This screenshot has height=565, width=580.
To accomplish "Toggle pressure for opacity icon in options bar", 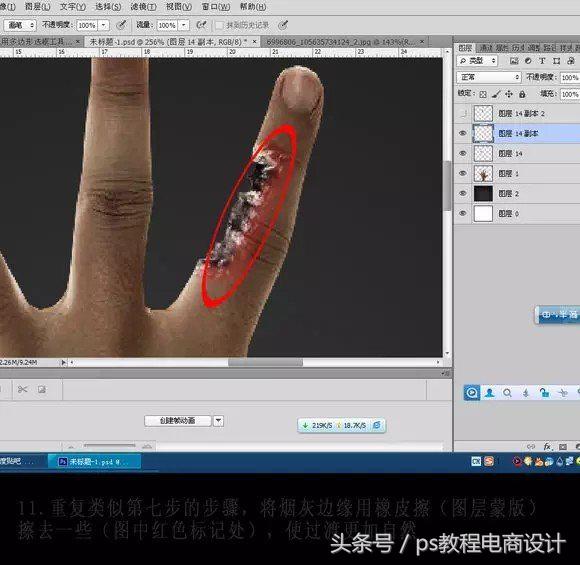I will (x=121, y=25).
